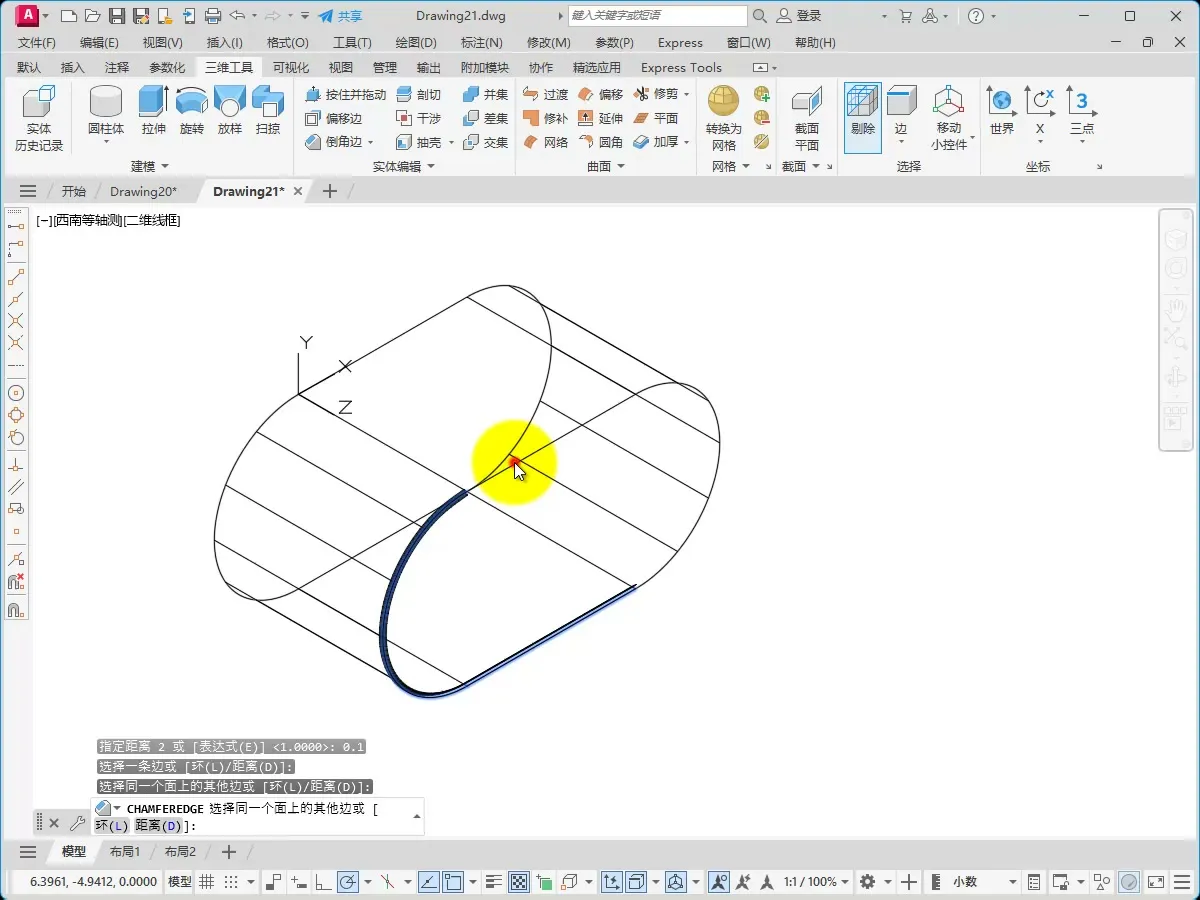
Task: Click the 剖切 slice tool
Action: pyautogui.click(x=419, y=94)
